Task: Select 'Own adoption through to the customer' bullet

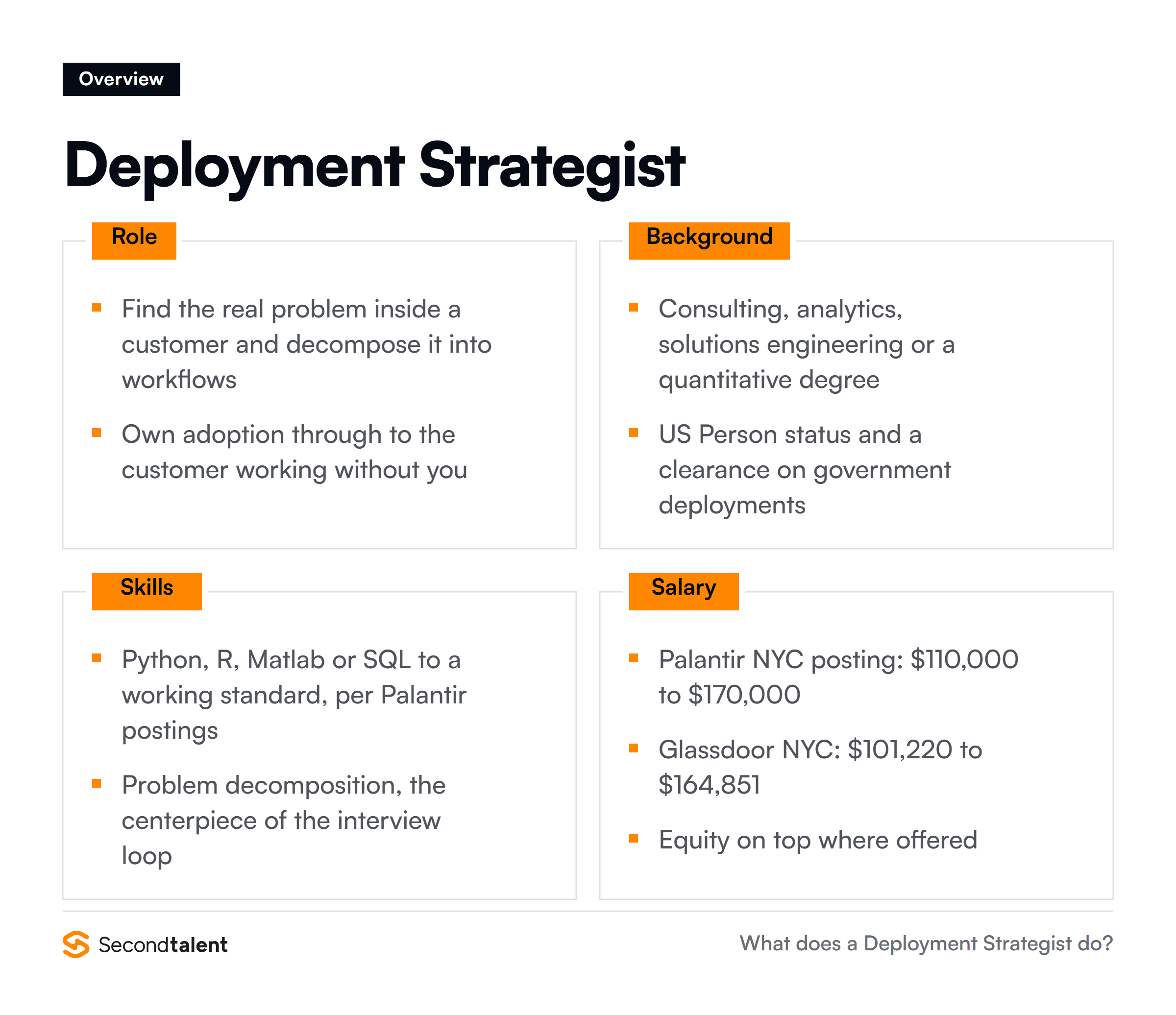Action: [294, 452]
